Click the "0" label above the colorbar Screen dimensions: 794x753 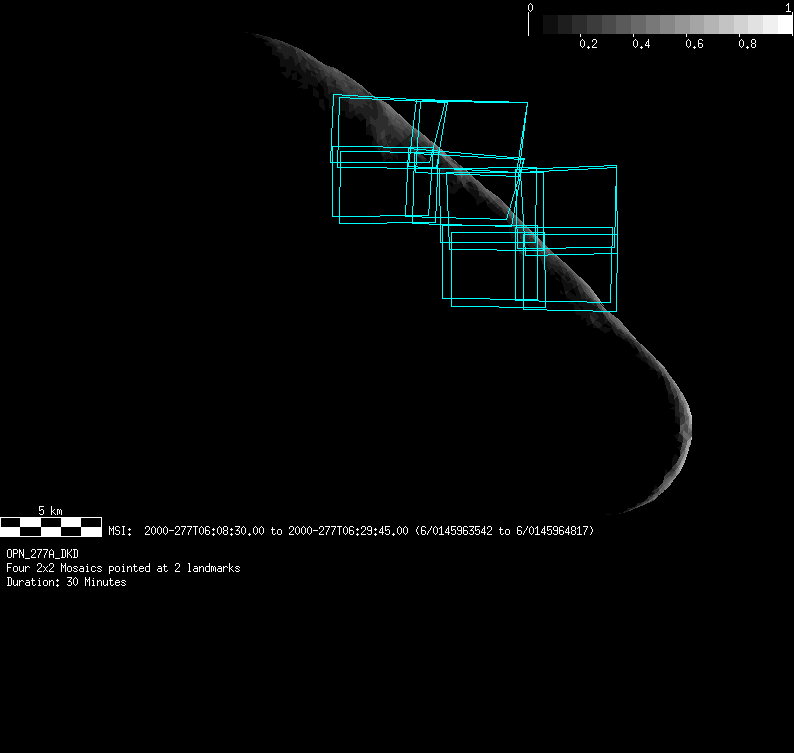530,8
